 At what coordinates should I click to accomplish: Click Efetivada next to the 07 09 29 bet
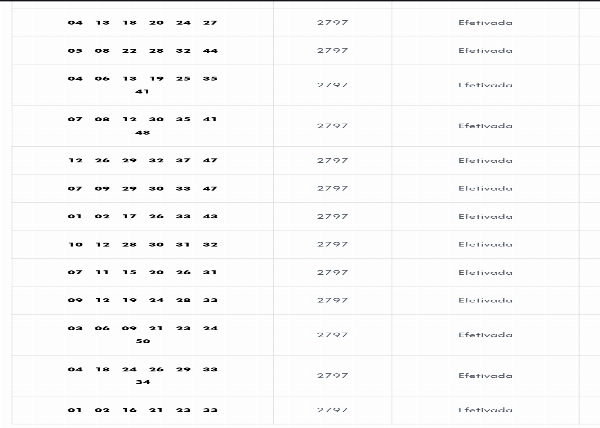click(x=485, y=188)
